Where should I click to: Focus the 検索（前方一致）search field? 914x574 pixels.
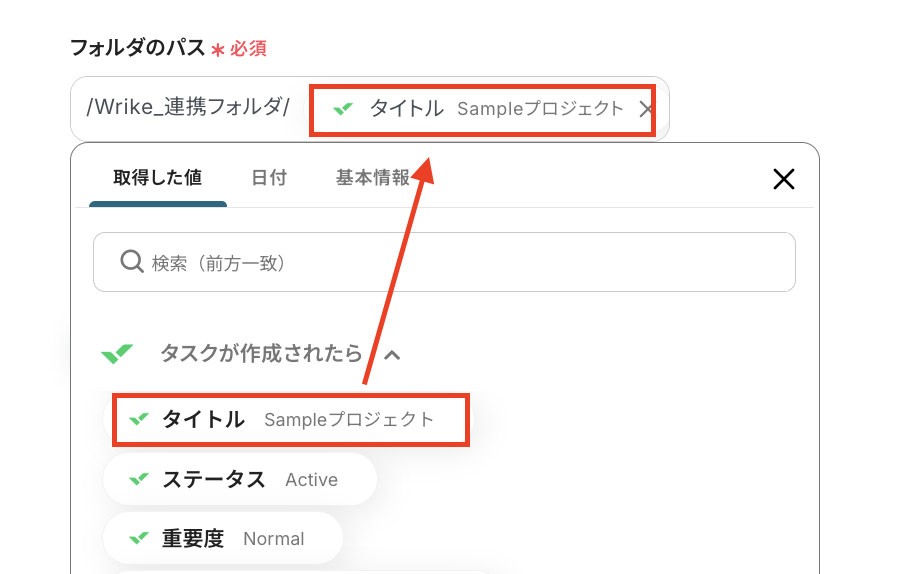click(x=444, y=262)
